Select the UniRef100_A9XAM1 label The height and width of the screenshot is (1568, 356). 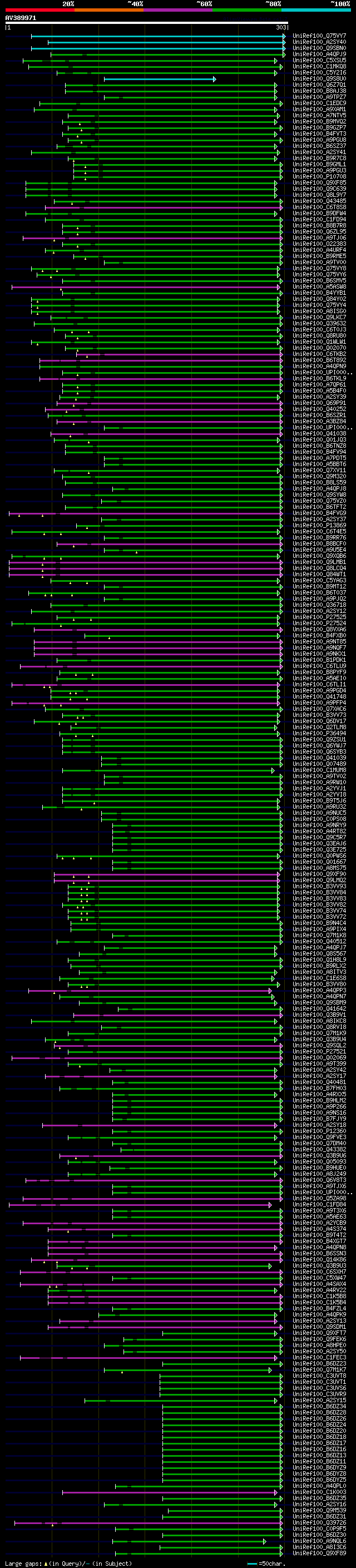click(319, 109)
